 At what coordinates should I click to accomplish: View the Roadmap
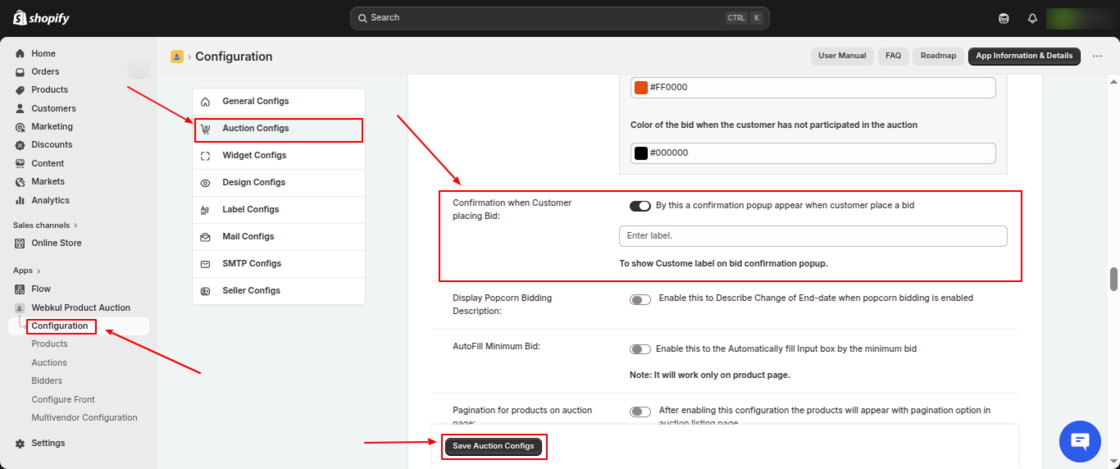[x=938, y=56]
